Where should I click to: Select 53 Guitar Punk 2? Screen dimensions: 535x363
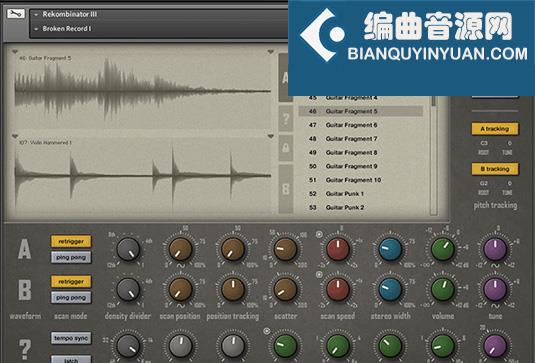pyautogui.click(x=361, y=207)
